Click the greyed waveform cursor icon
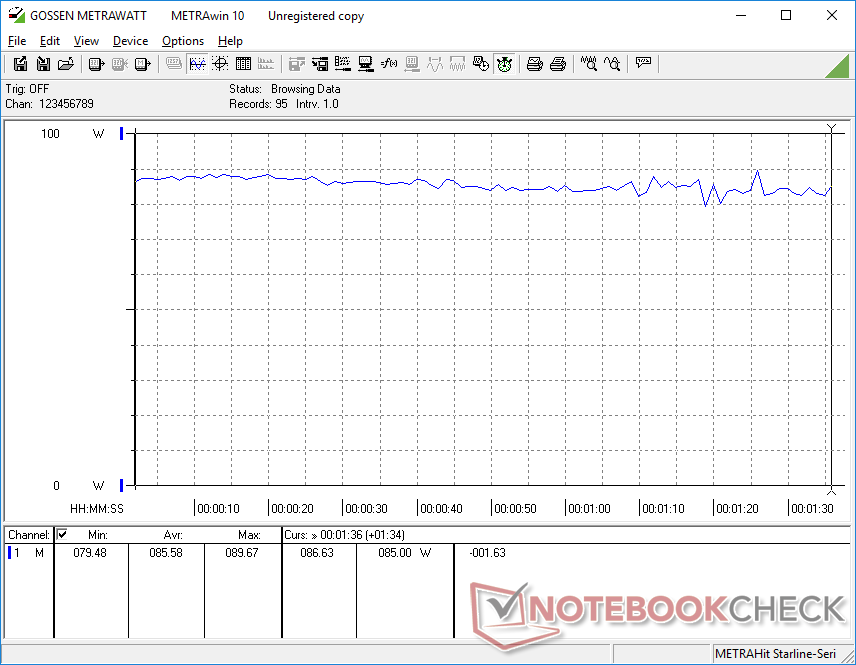Screen dimensions: 856x665 point(435,64)
